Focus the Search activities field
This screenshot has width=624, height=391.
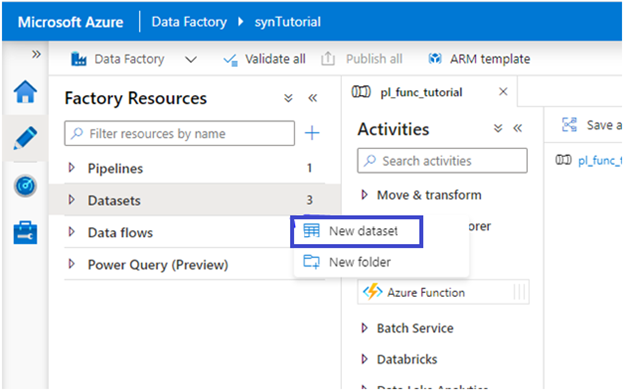tap(443, 161)
